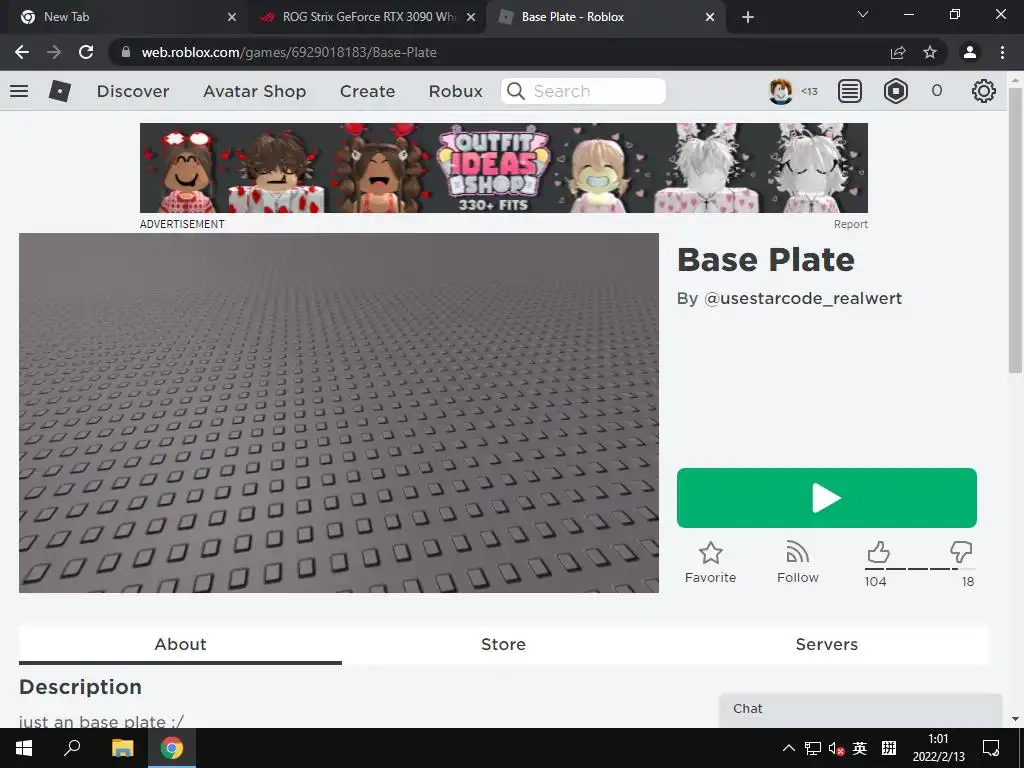
Task: Click the 104 likes count
Action: click(875, 581)
